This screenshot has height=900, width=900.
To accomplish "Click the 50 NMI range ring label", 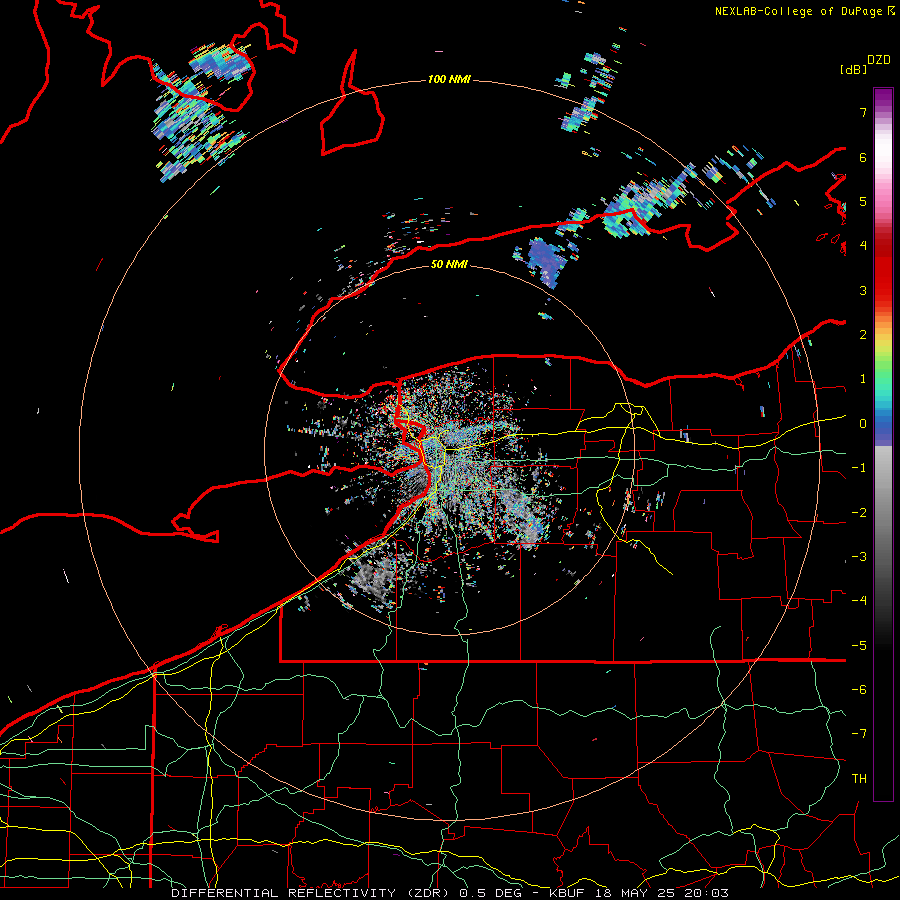I will (449, 264).
